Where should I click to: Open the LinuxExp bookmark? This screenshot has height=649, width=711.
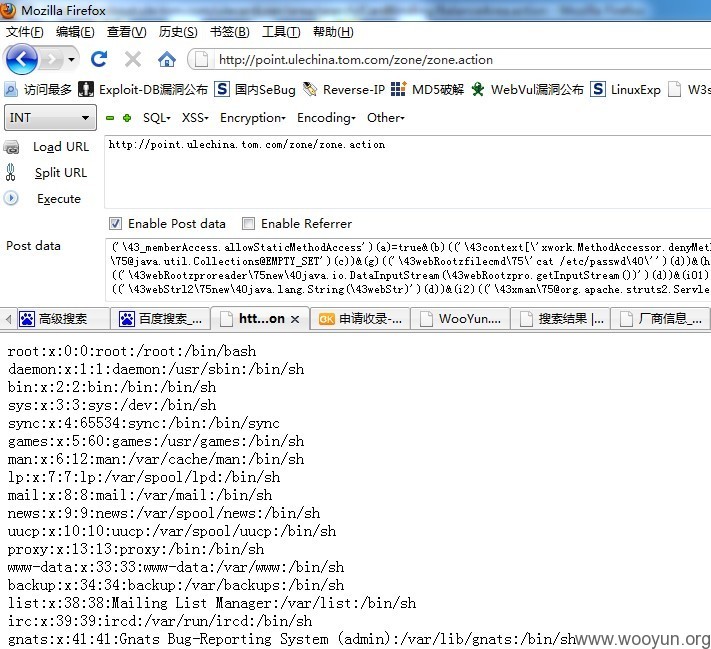pyautogui.click(x=626, y=89)
